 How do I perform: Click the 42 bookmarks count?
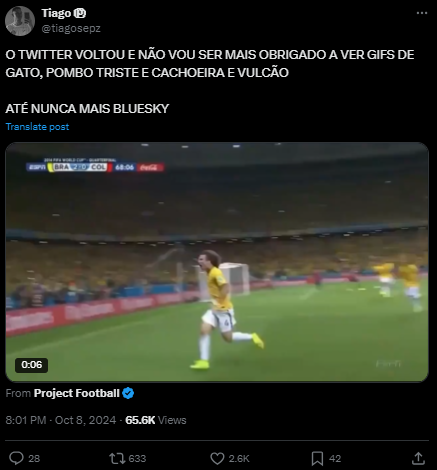[335, 459]
